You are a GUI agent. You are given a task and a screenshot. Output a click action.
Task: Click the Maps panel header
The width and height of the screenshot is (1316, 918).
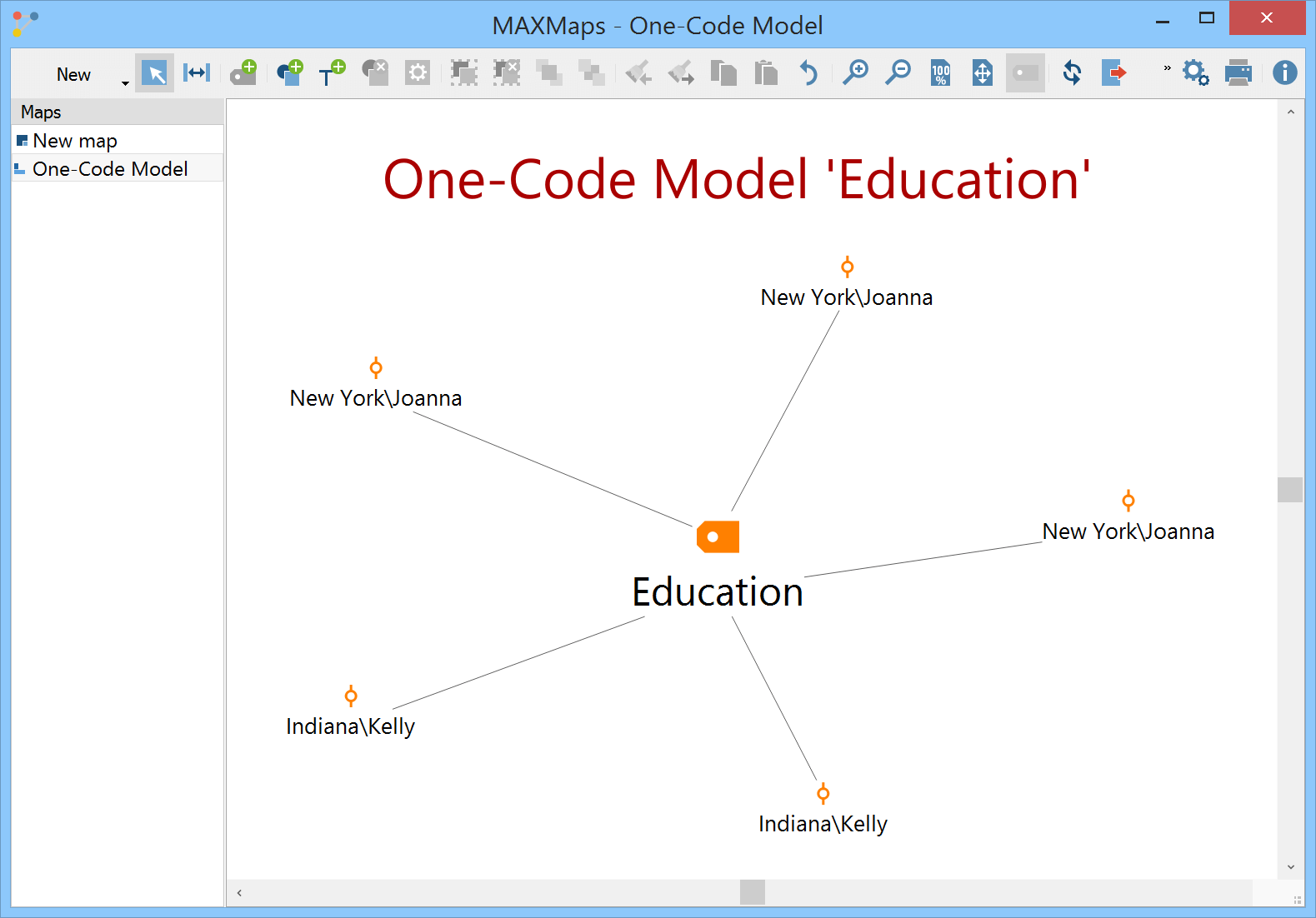[x=118, y=112]
